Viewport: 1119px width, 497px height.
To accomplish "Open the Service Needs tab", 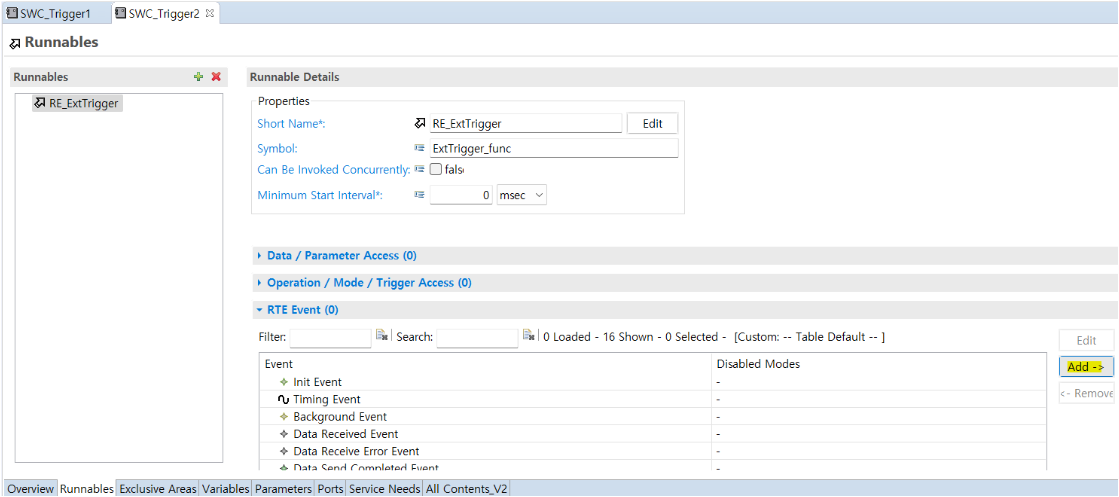I will point(384,489).
